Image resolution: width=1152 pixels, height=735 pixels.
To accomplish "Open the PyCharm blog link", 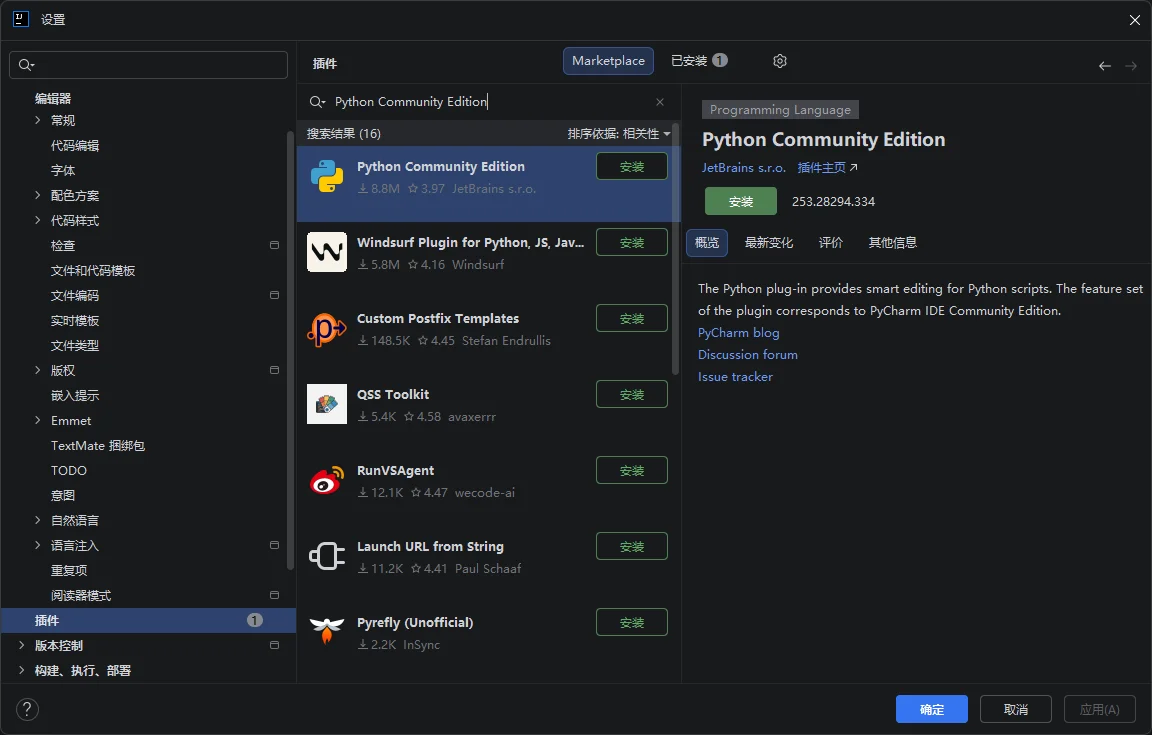I will (x=738, y=333).
